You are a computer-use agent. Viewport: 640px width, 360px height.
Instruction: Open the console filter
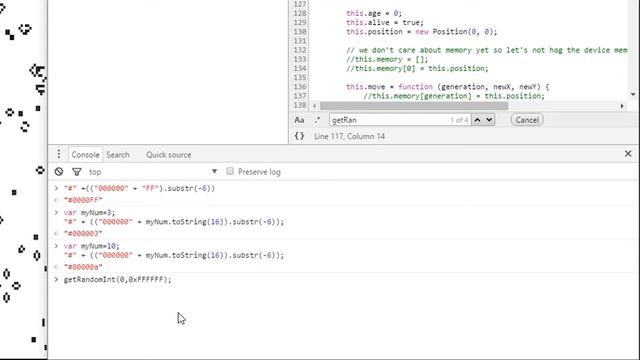point(77,172)
